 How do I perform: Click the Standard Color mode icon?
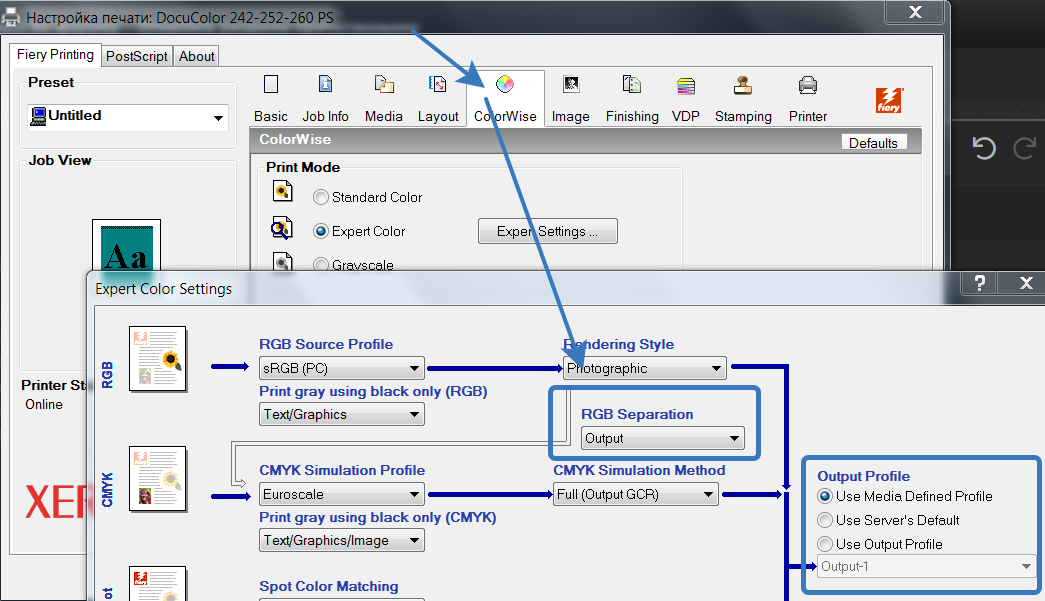[x=283, y=191]
